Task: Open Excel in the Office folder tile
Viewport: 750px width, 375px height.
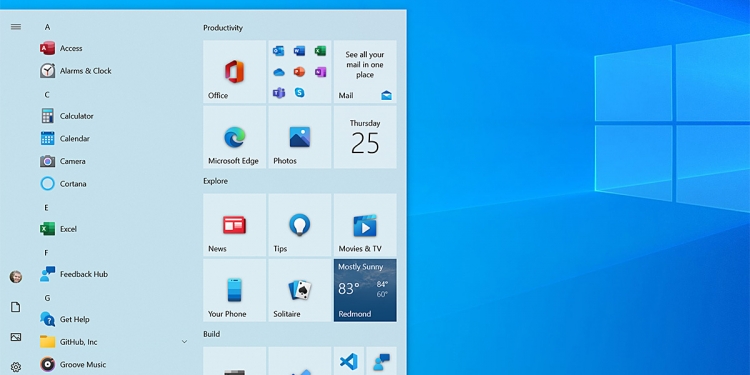Action: [320, 51]
